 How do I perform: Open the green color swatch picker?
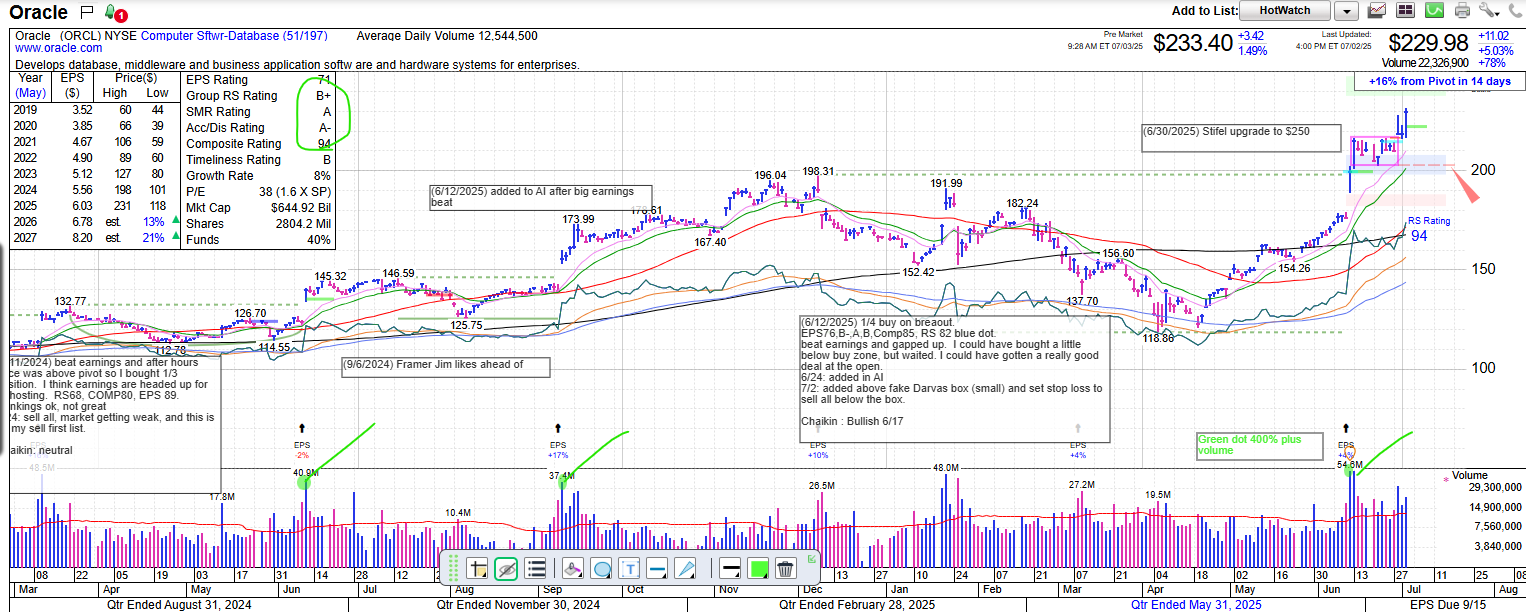click(759, 569)
